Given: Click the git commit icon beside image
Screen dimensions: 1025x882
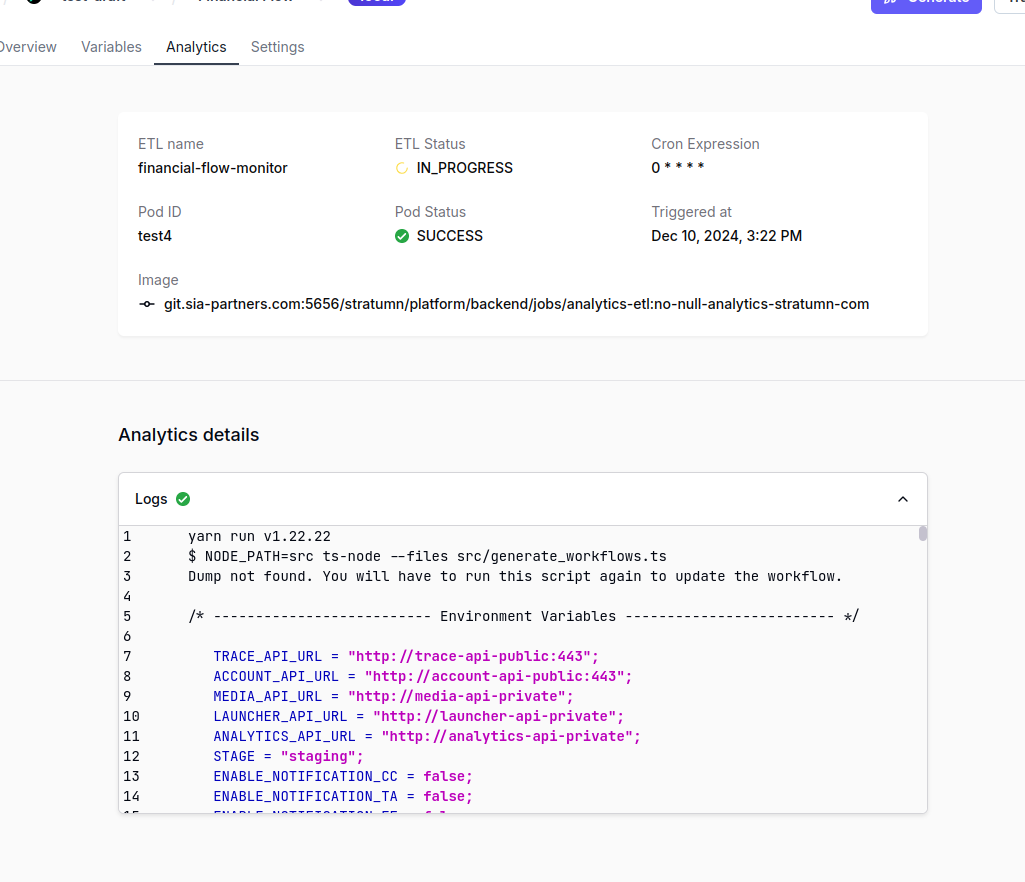Looking at the screenshot, I should tap(147, 304).
